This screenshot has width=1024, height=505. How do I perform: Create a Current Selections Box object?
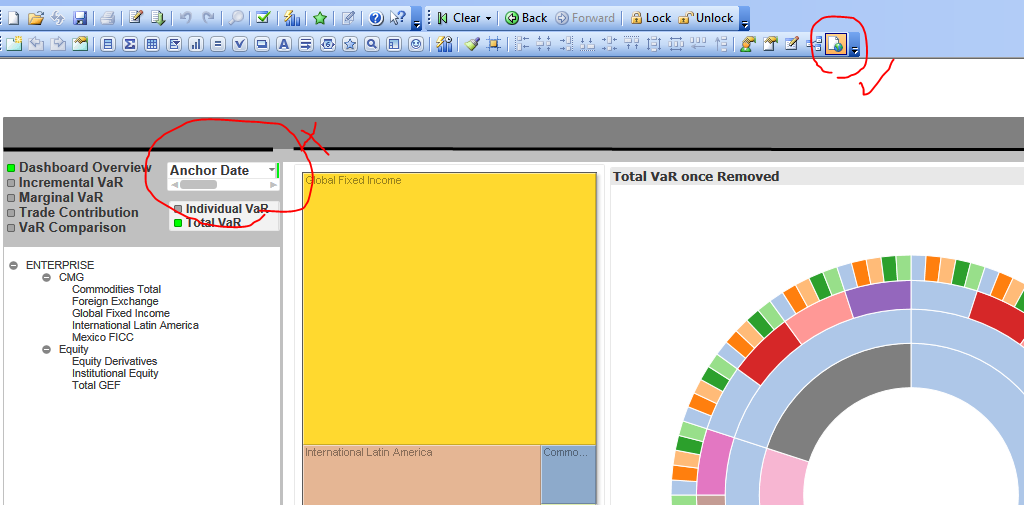[240, 44]
